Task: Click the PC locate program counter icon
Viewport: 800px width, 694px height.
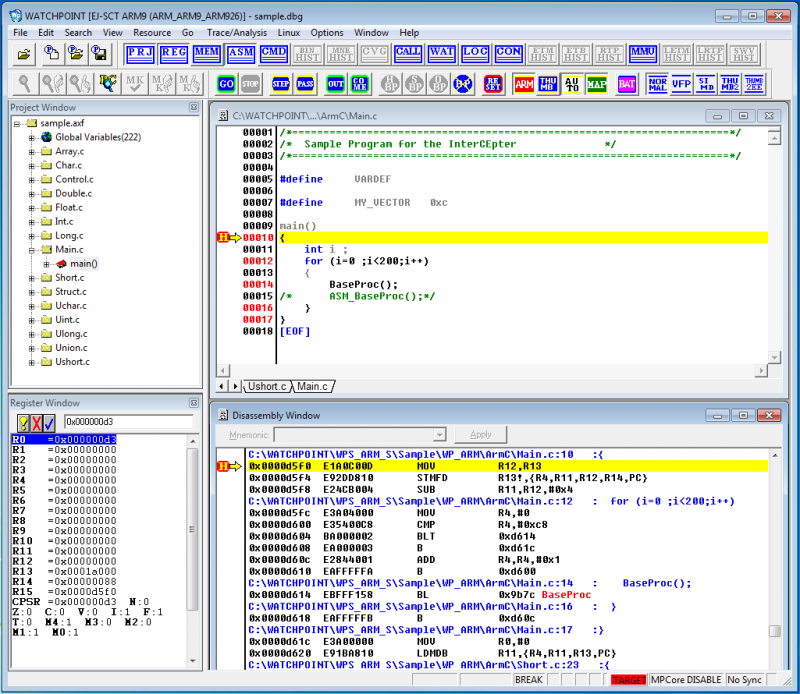Action: [x=108, y=84]
